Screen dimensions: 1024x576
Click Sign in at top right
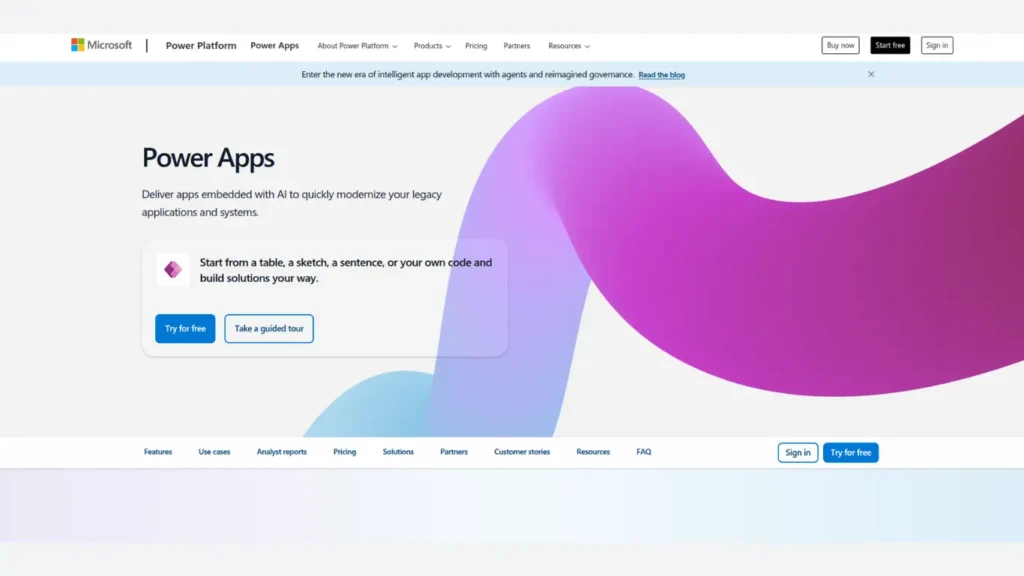(936, 45)
